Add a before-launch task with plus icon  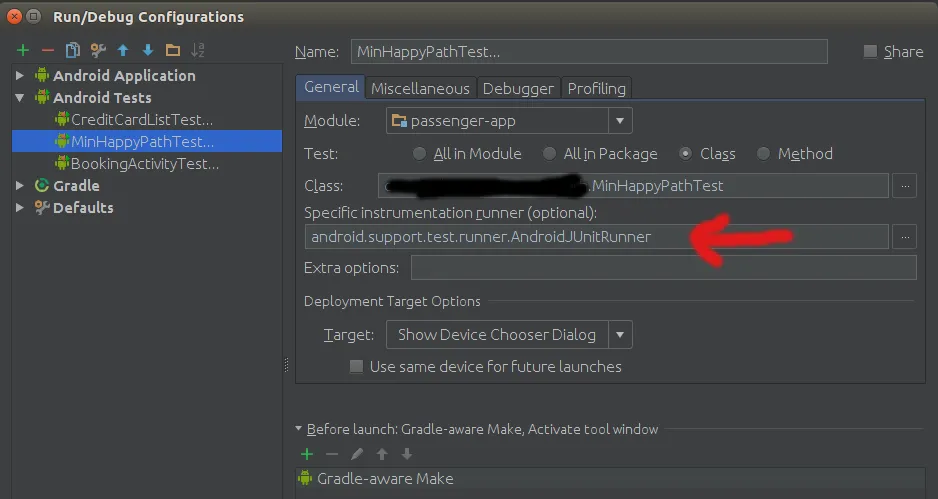click(307, 454)
